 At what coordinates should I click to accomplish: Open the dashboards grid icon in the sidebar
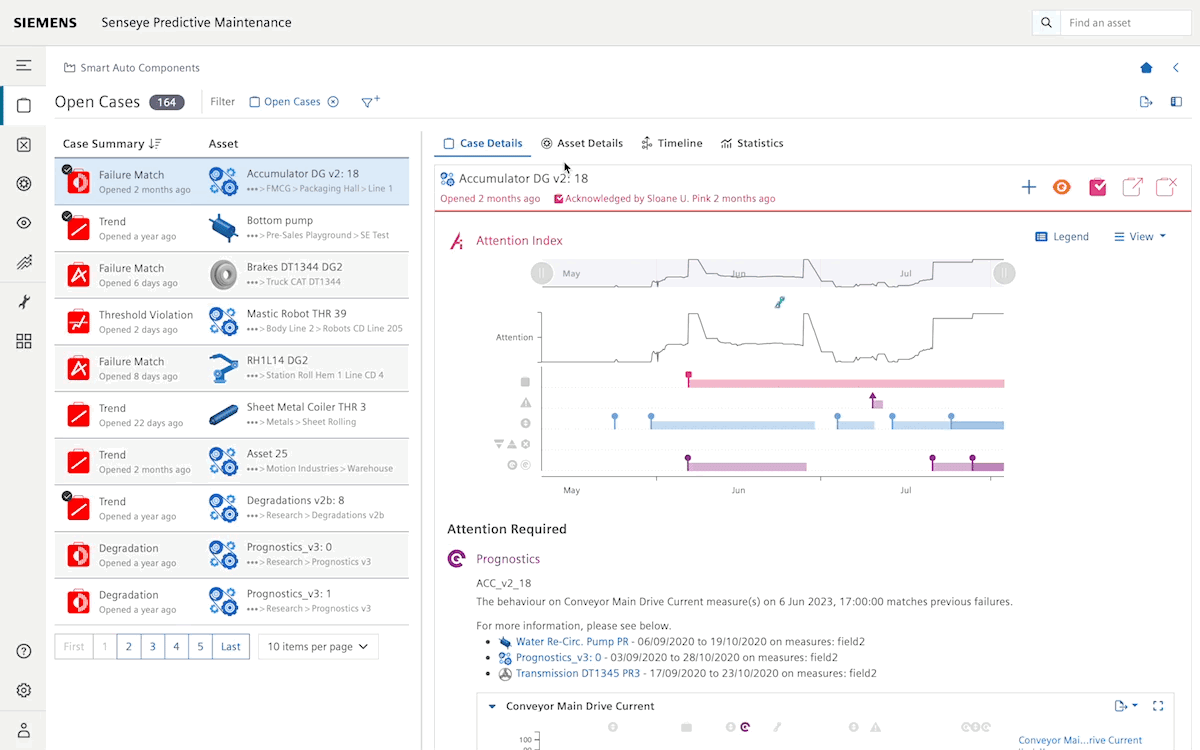(x=24, y=341)
